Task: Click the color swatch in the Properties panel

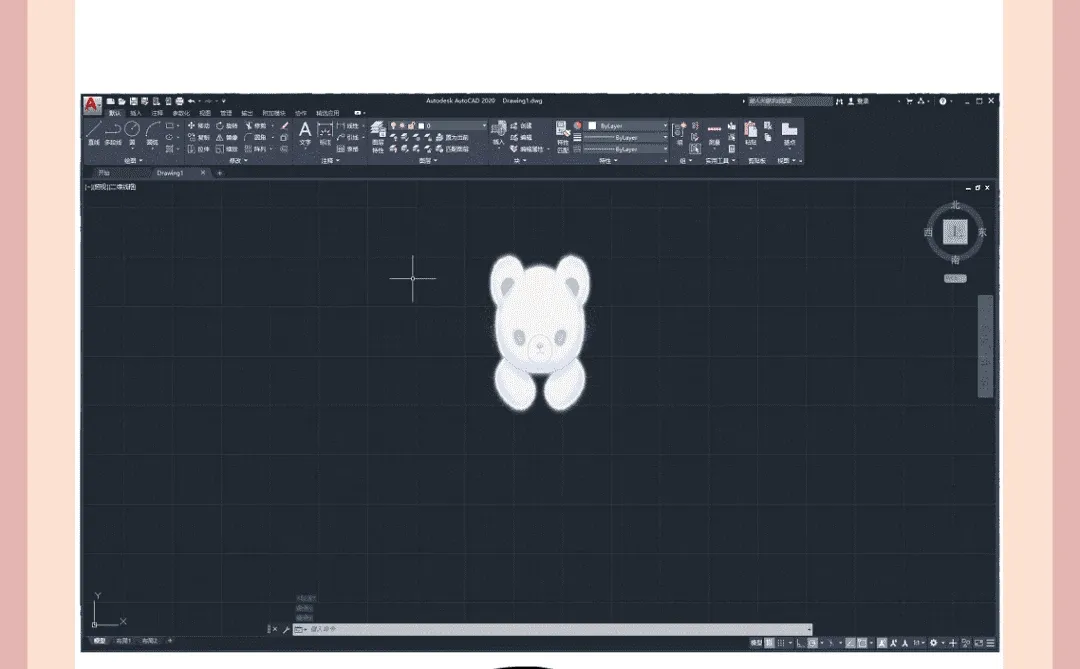Action: (591, 124)
